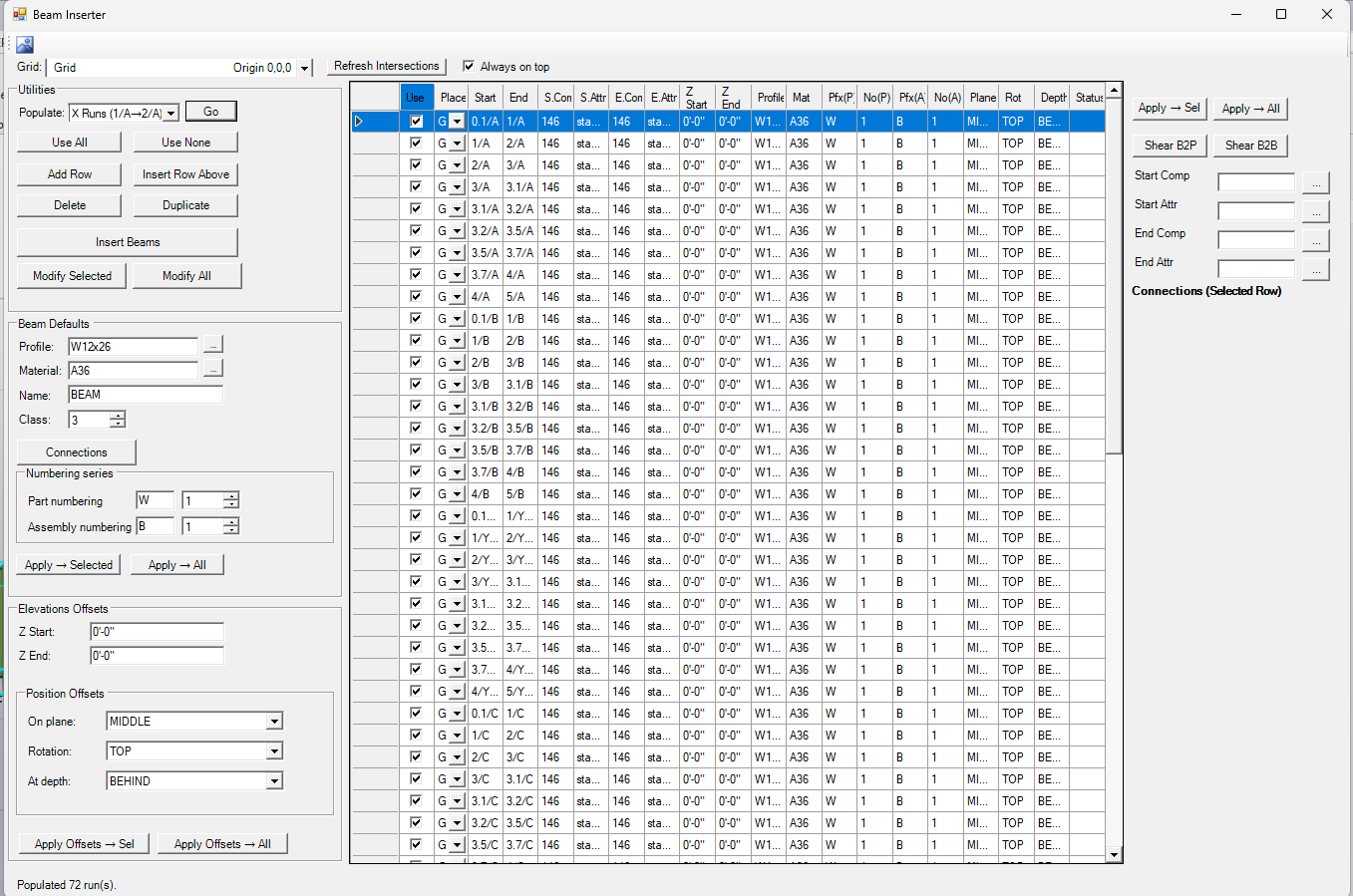Screen dimensions: 1353x896
Task: Click Duplicate button
Action: point(186,205)
